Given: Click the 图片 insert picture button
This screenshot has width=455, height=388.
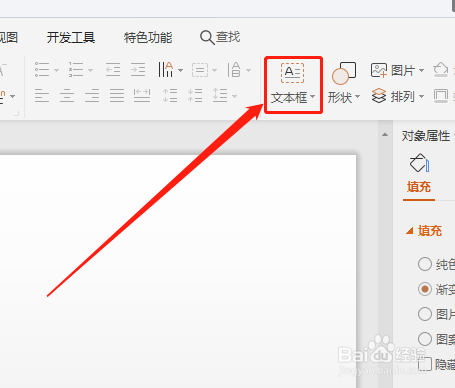Looking at the screenshot, I should coord(393,70).
